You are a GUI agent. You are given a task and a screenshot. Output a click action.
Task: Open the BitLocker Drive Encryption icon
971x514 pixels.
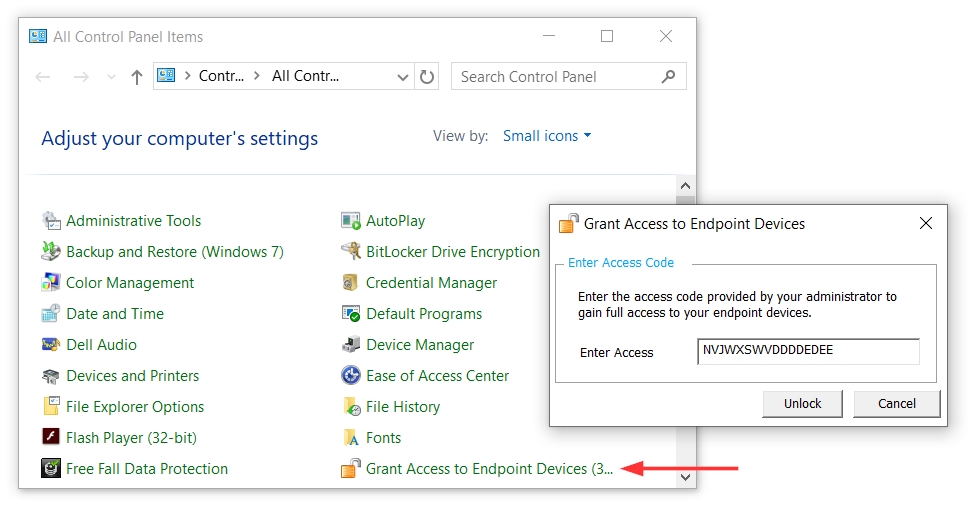tap(351, 252)
